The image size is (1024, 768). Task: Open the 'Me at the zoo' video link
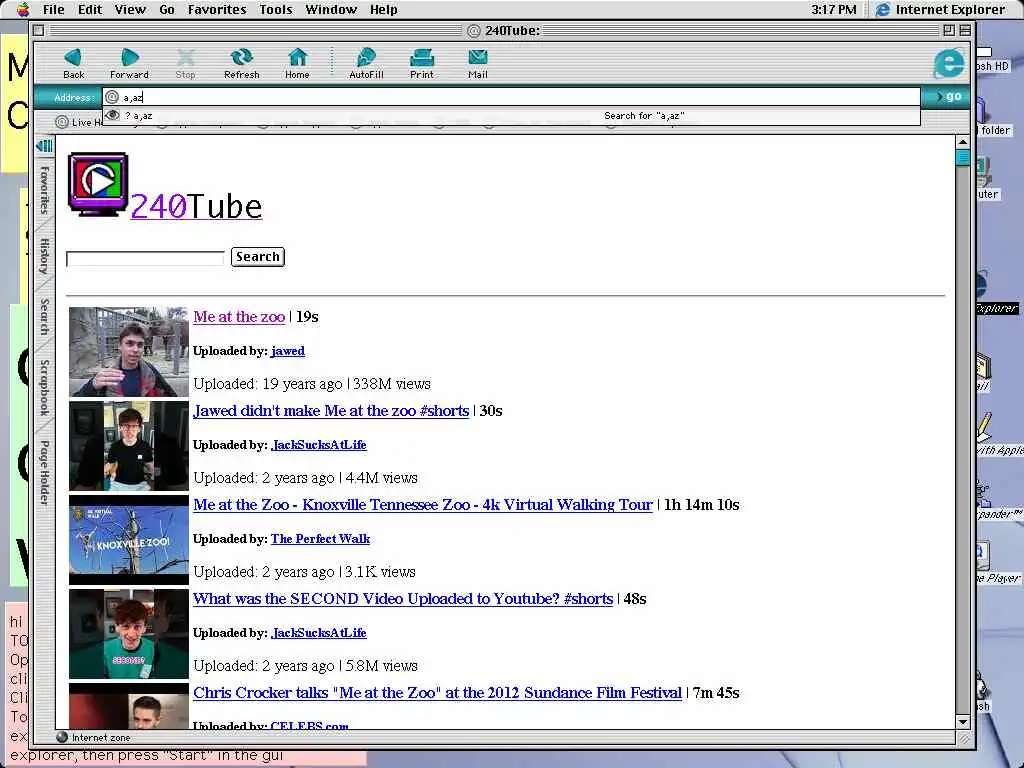pos(239,317)
